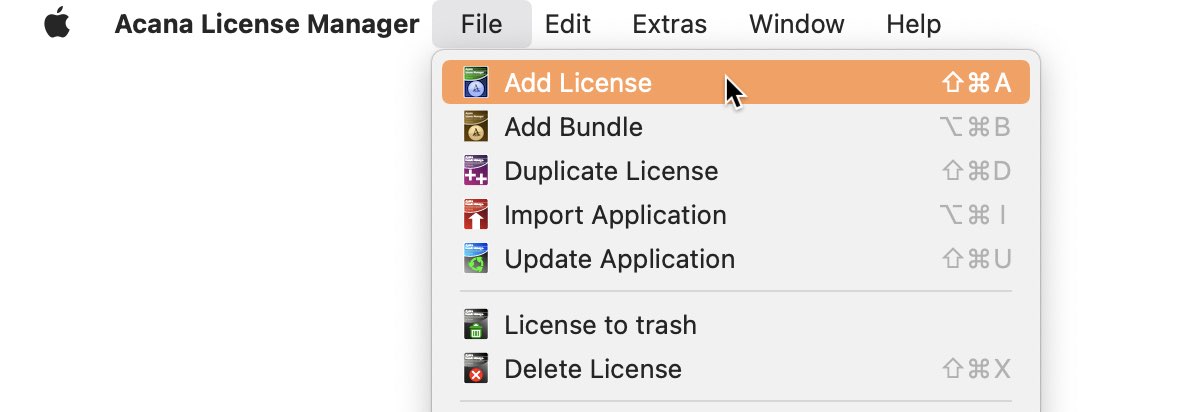The height and width of the screenshot is (412, 1200).
Task: Click the Add Bundle gold icon
Action: [x=476, y=127]
